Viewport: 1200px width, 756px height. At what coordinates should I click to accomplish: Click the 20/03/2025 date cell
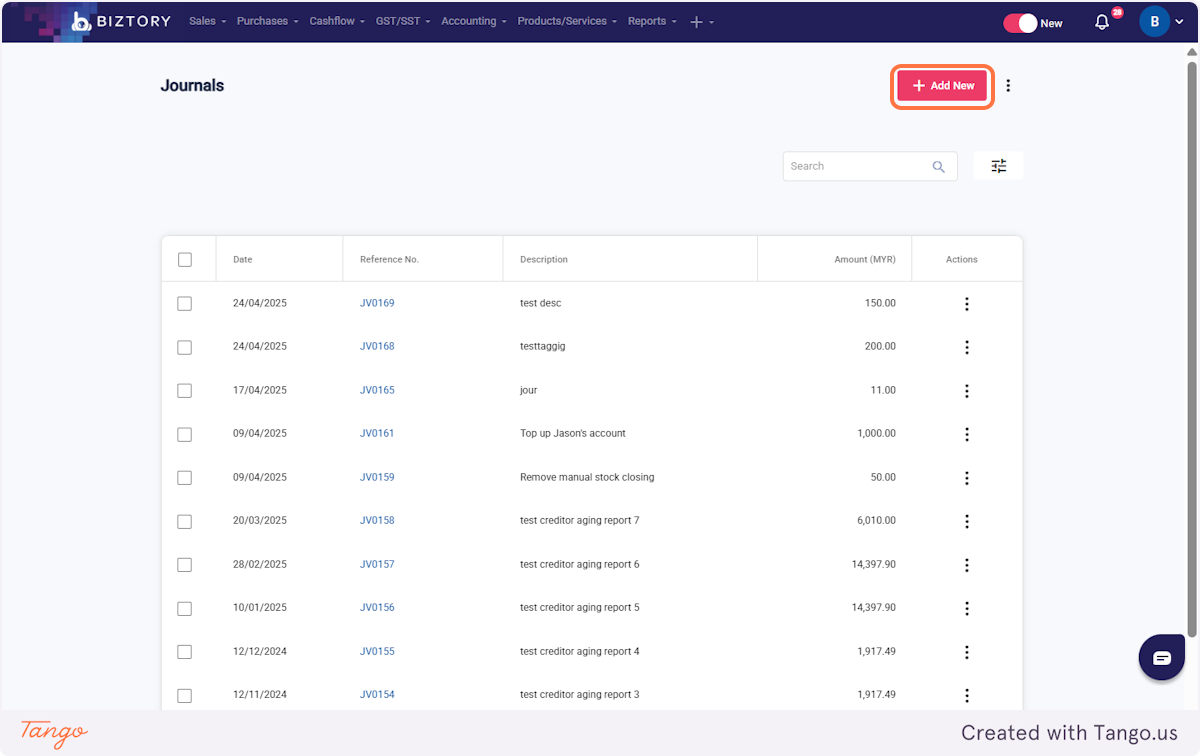260,520
